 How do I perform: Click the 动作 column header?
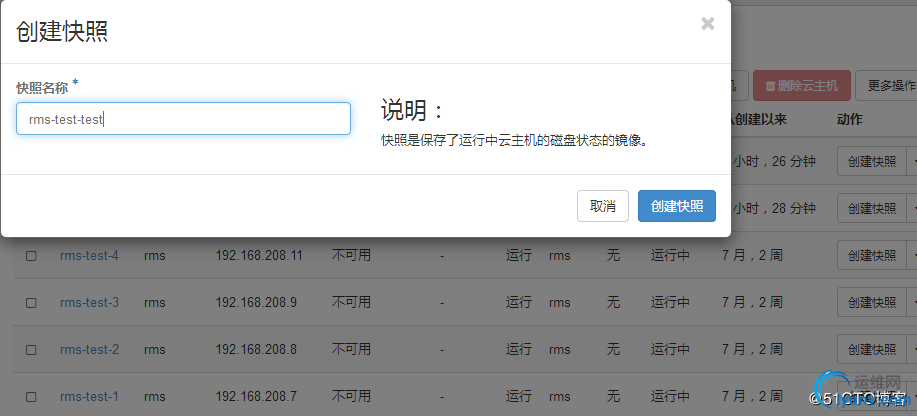850,119
